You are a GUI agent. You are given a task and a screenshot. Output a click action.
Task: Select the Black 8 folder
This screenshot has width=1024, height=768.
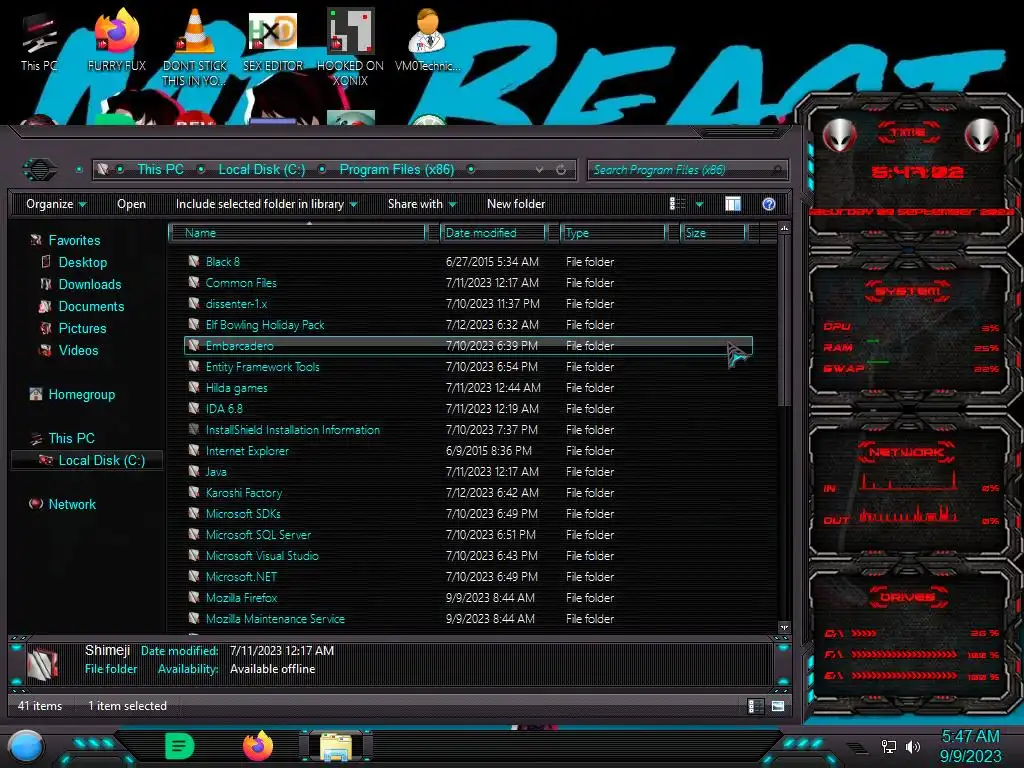pyautogui.click(x=468, y=262)
